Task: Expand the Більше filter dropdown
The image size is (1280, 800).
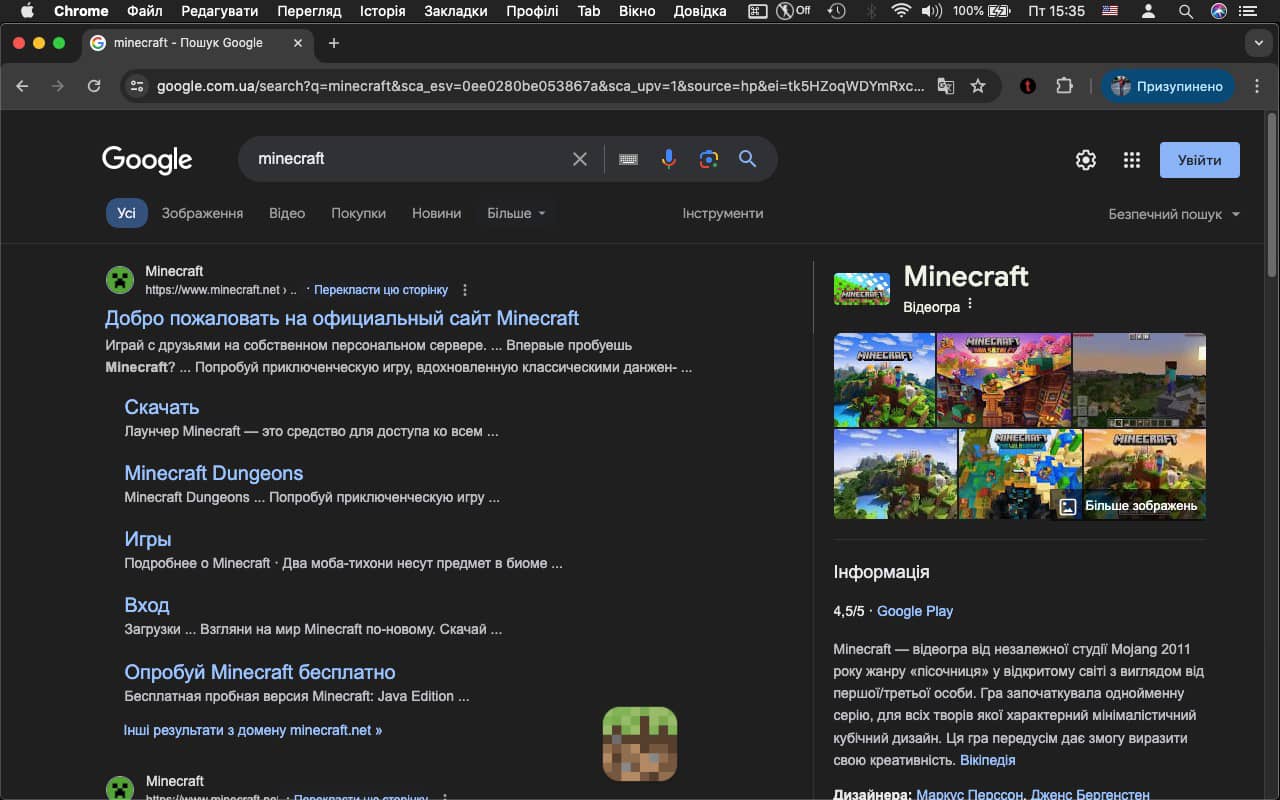Action: pyautogui.click(x=516, y=213)
